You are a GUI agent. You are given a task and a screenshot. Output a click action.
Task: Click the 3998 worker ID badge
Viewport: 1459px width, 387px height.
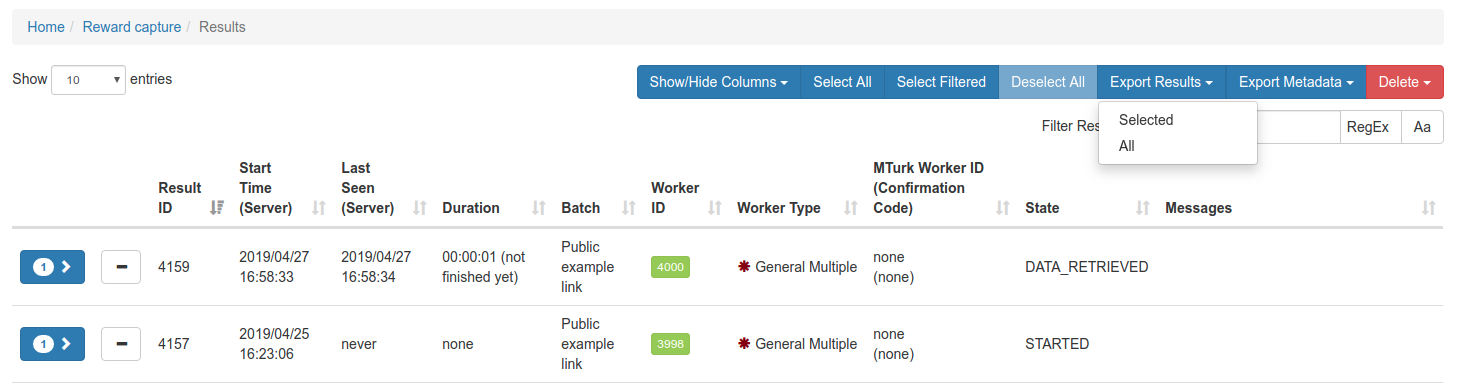(670, 344)
